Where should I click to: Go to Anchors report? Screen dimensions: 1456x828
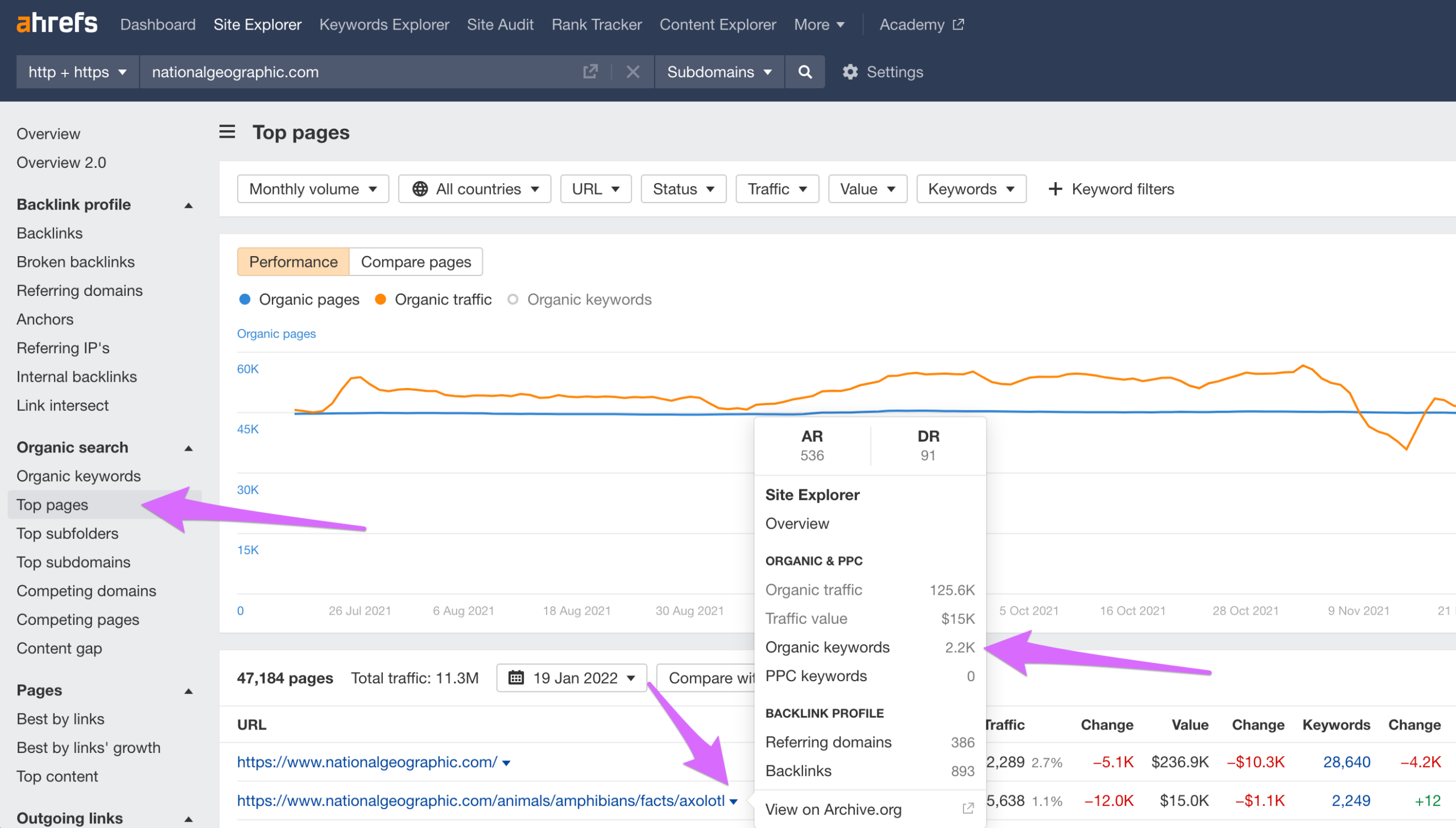[x=45, y=319]
